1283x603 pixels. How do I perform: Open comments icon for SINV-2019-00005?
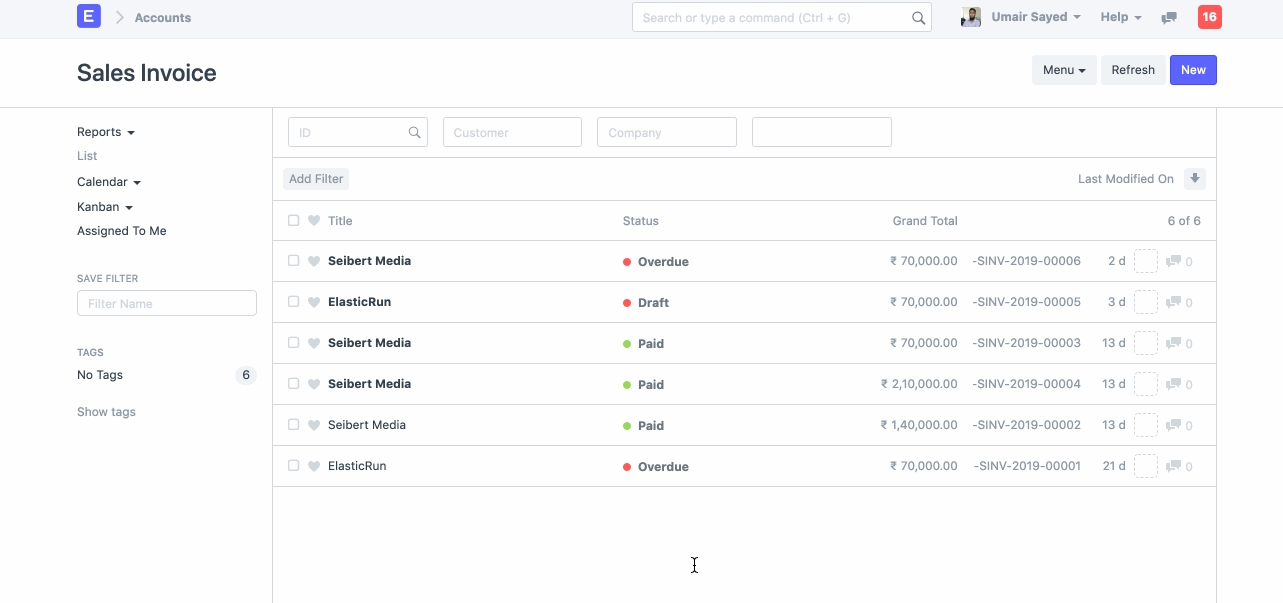tap(1174, 302)
